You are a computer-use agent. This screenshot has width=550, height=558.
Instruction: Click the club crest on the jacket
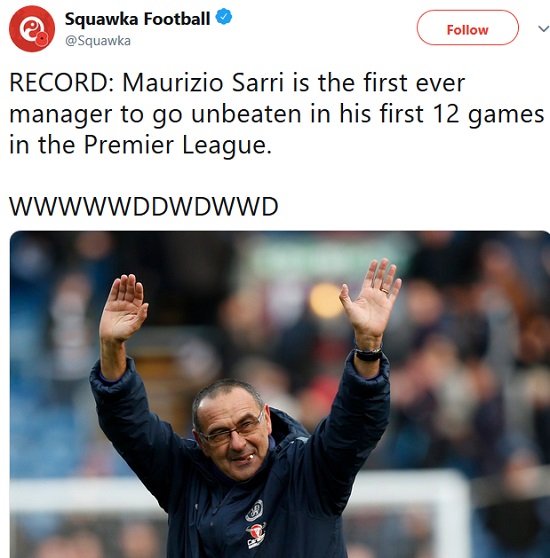[254, 511]
